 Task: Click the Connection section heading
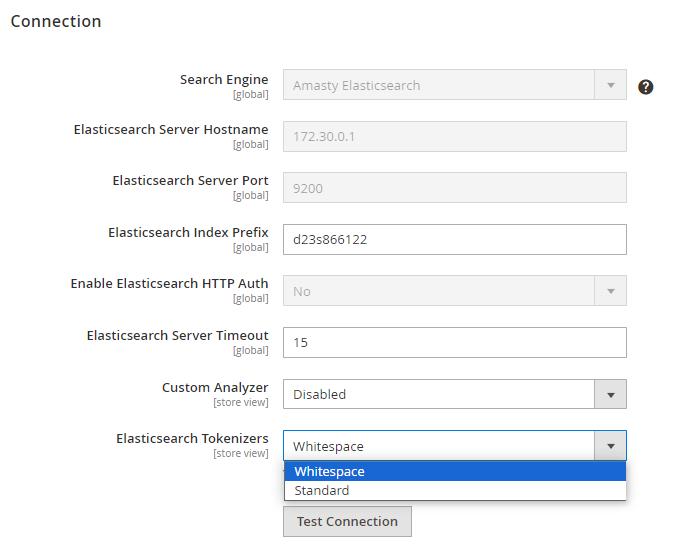tap(56, 21)
